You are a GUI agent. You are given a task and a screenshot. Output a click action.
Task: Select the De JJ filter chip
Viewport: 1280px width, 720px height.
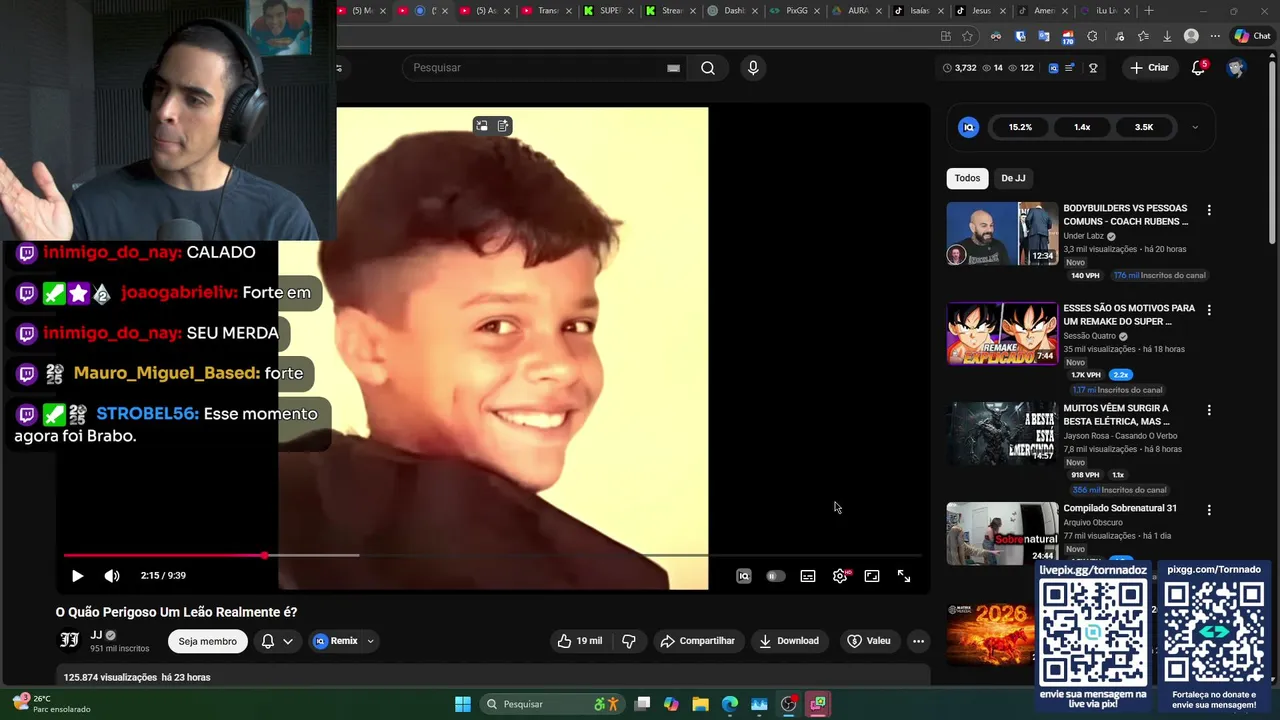point(1013,178)
